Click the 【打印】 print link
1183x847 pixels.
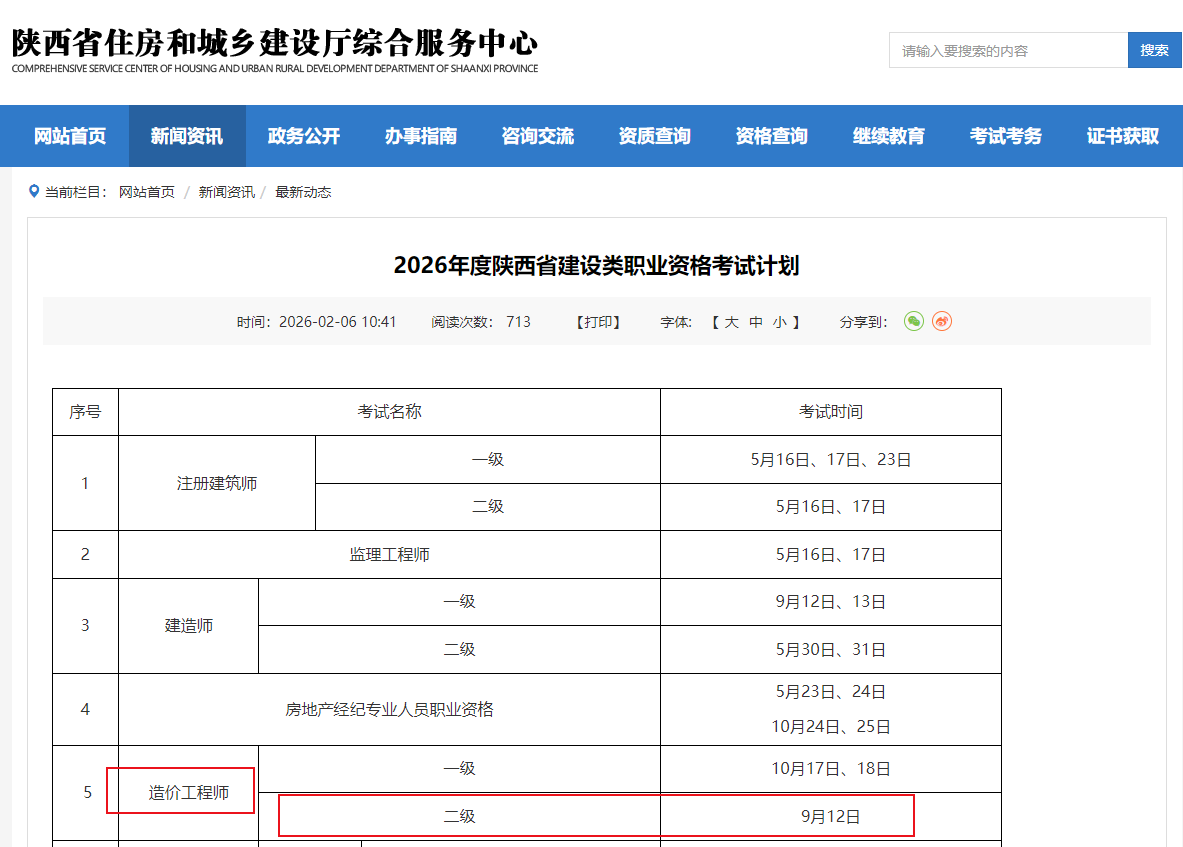click(x=597, y=321)
